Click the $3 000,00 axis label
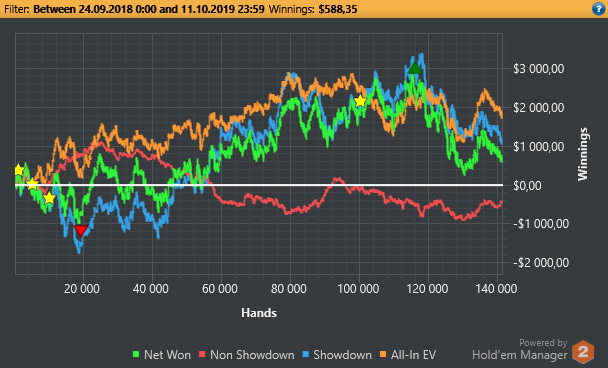Viewport: 608px width, 368px height. (539, 69)
